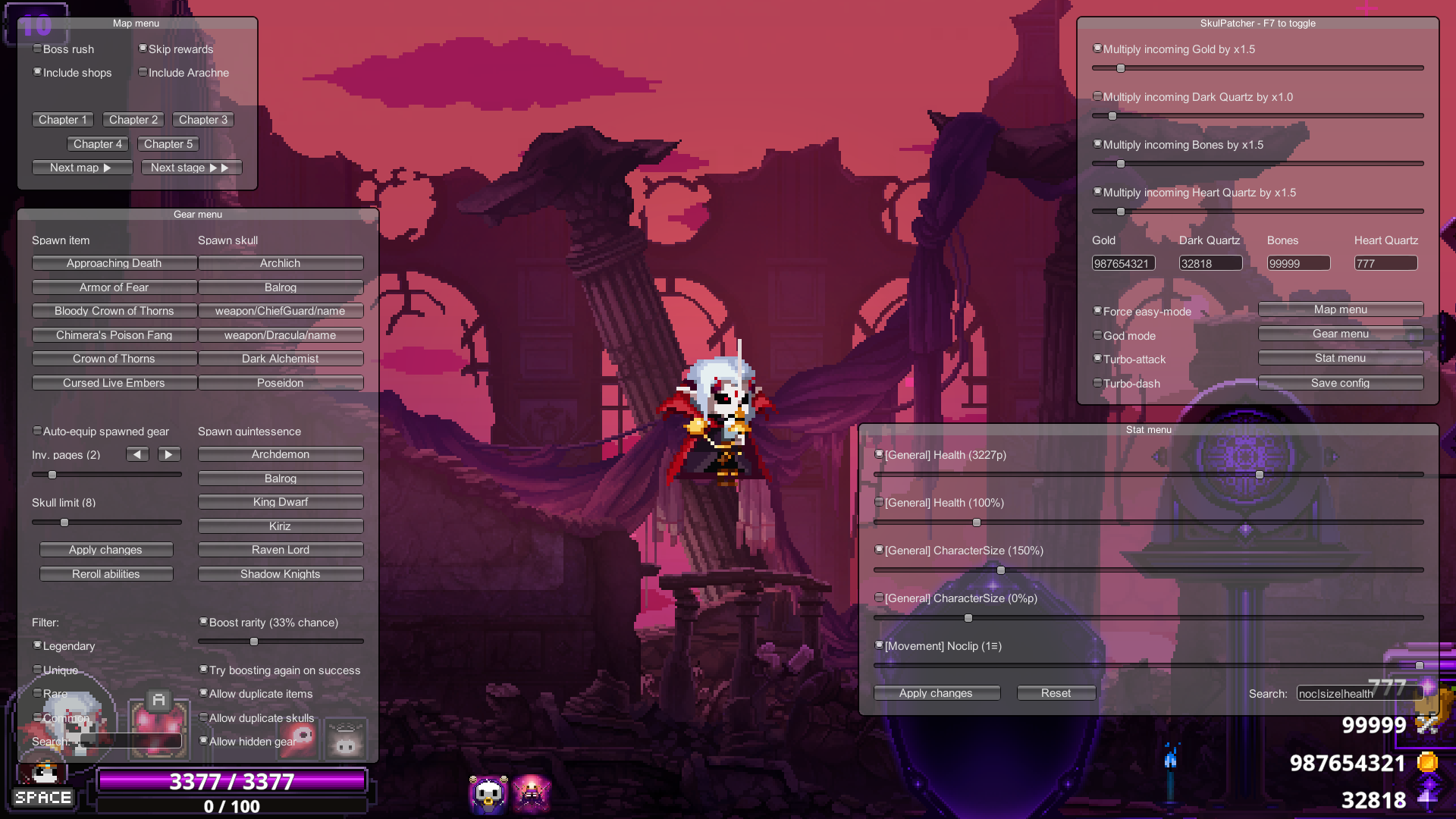Click the Stat menu Search field

(x=1359, y=693)
